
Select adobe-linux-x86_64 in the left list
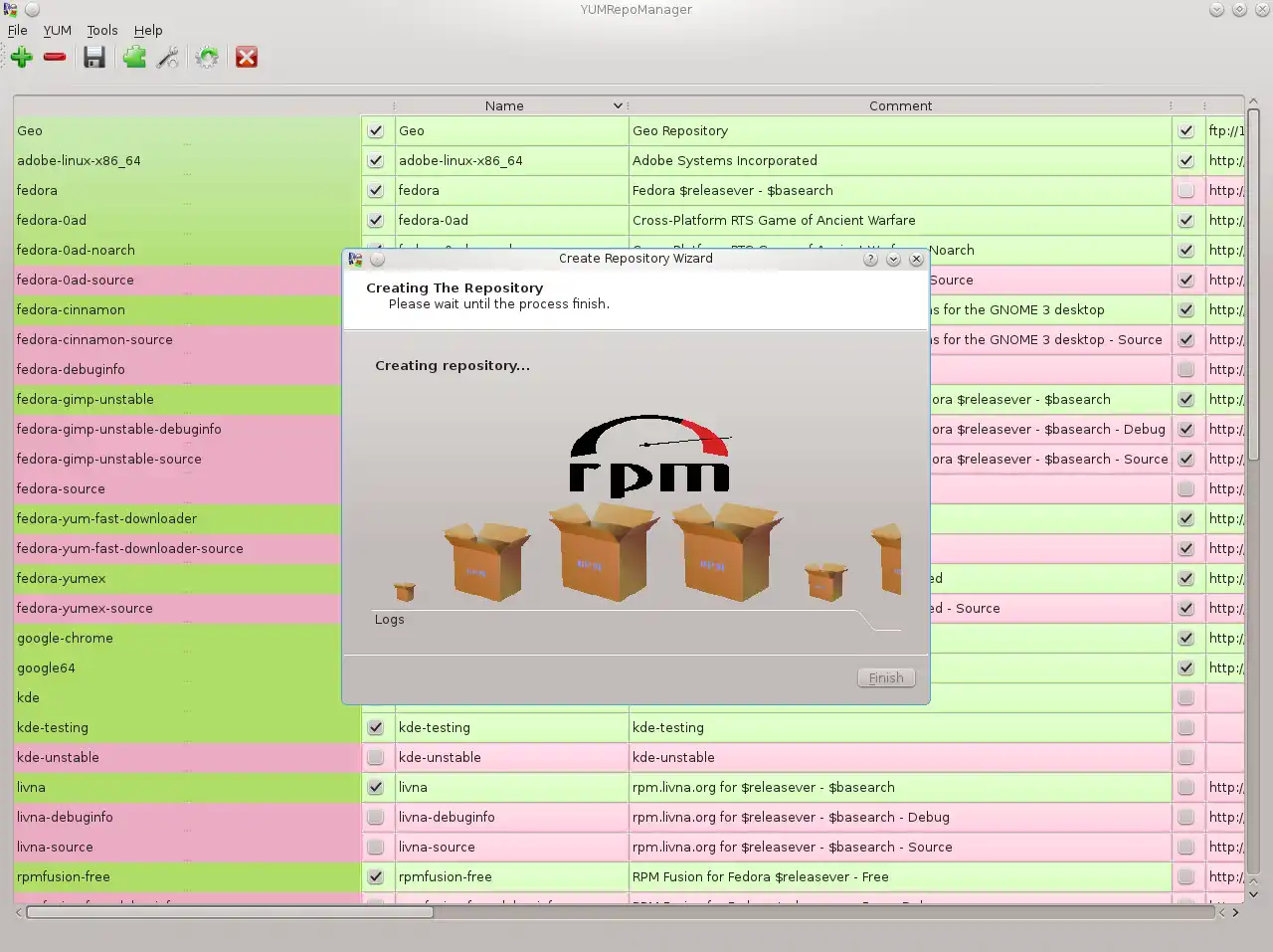187,160
